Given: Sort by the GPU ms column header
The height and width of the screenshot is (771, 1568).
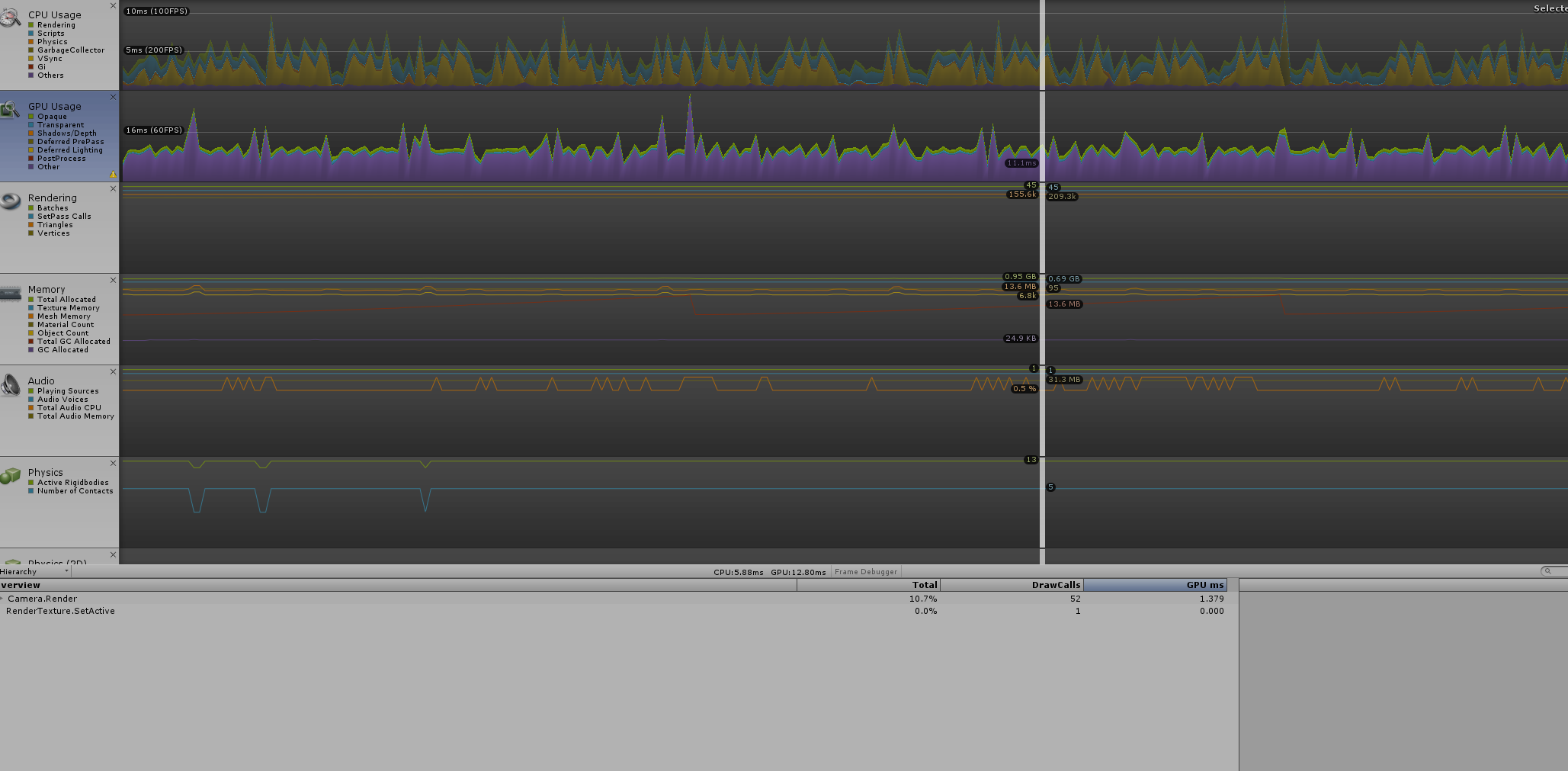Looking at the screenshot, I should [1156, 585].
